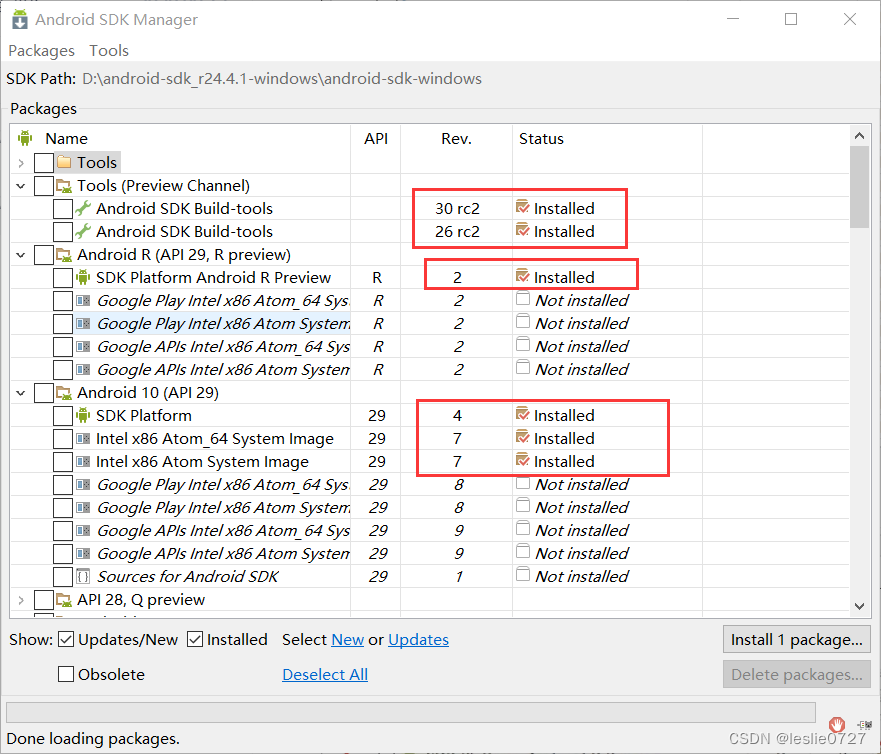
Task: Expand the API 28, Q preview group
Action: click(21, 600)
